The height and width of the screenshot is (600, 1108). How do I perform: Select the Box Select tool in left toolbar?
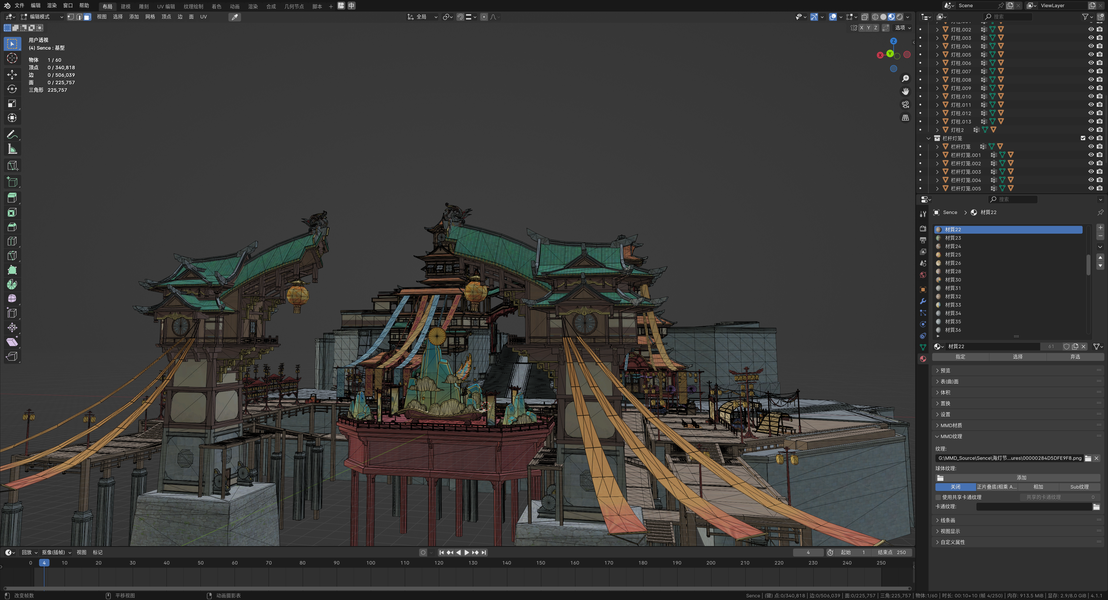(12, 44)
